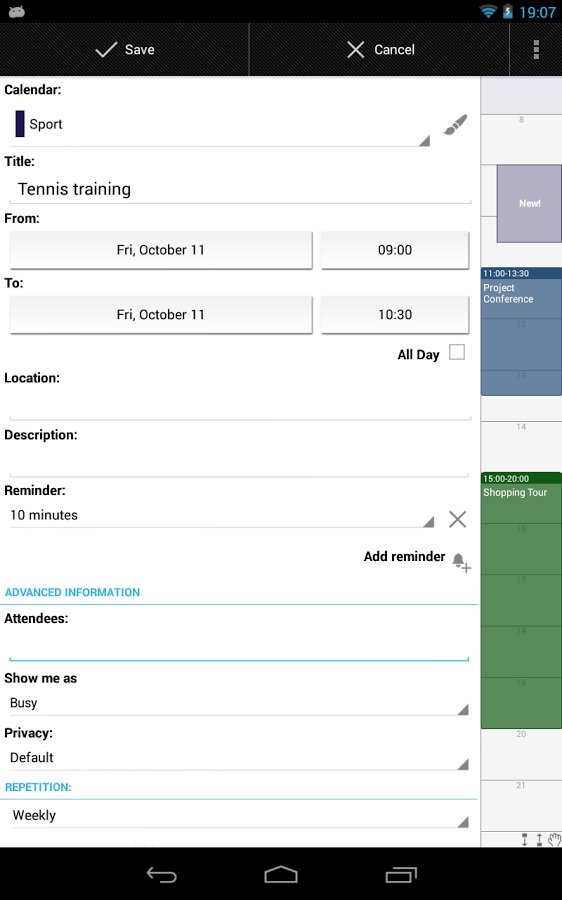The height and width of the screenshot is (900, 562).
Task: Expand the Sport calendar dropdown
Action: 220,125
